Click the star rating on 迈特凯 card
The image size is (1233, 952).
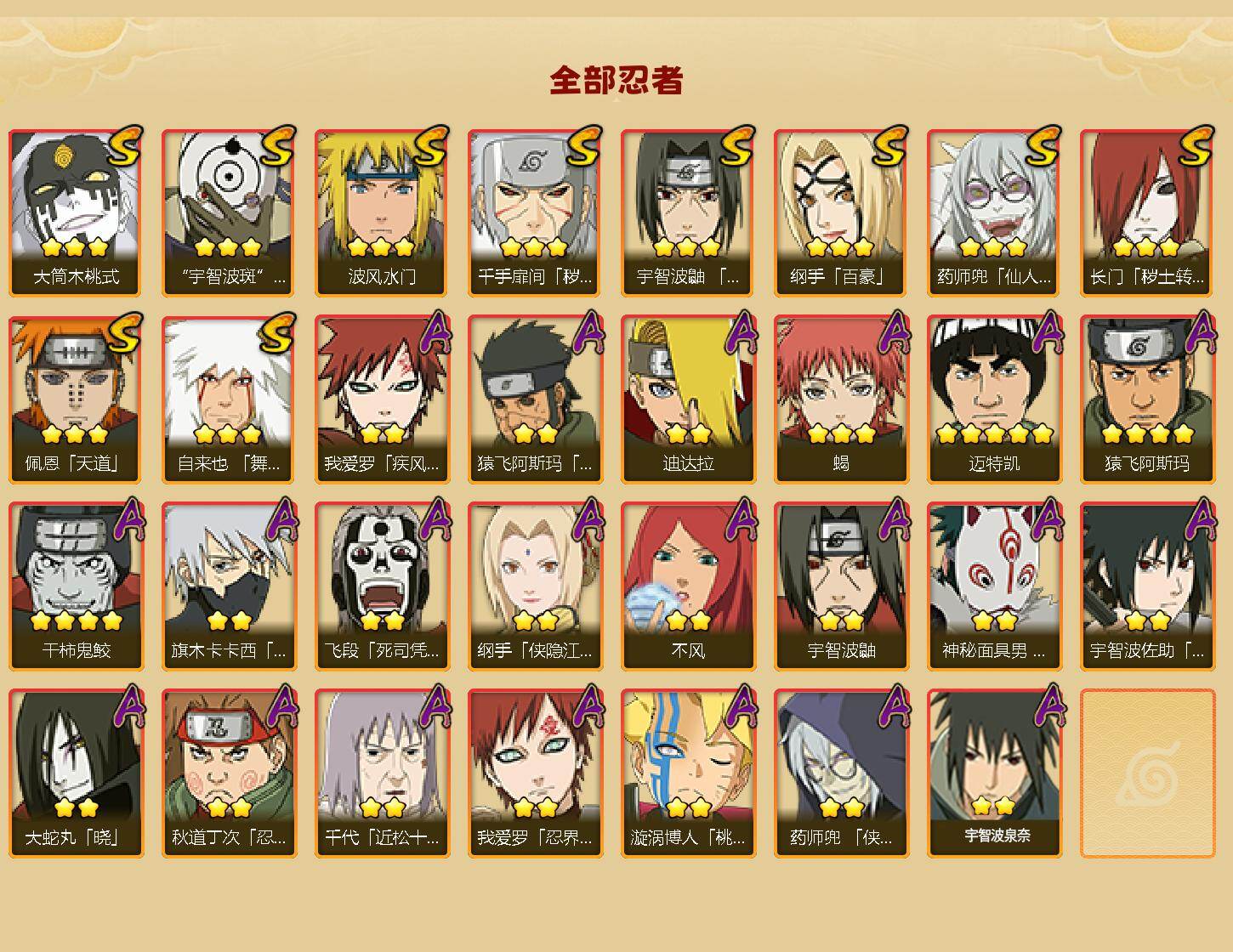pyautogui.click(x=995, y=434)
